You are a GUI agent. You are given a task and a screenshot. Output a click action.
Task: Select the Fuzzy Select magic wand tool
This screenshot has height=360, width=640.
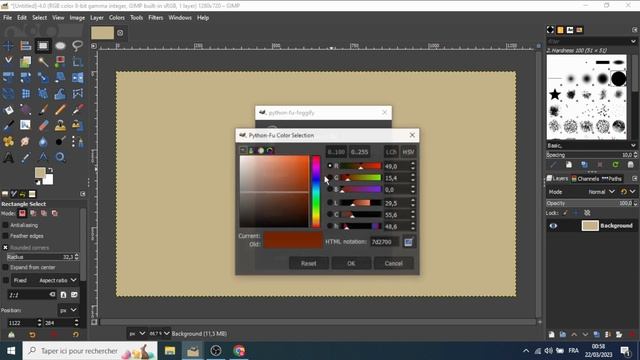(43, 62)
